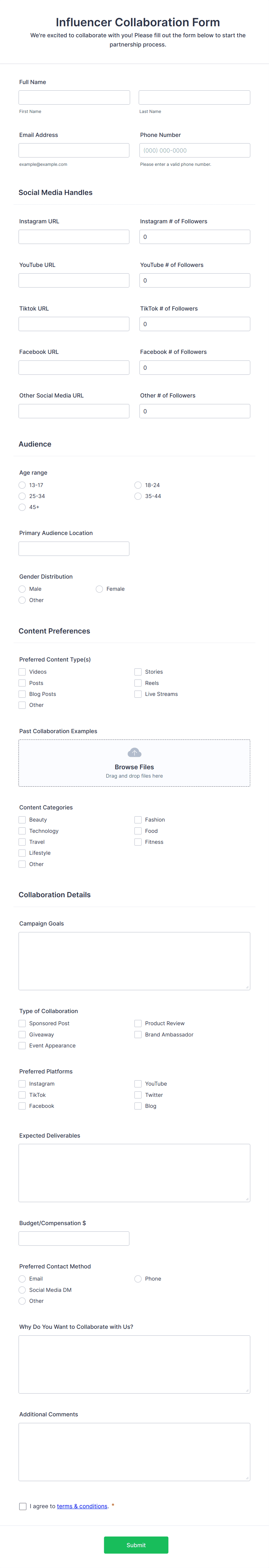Check the Reels content type
The width and height of the screenshot is (269, 1568).
(138, 683)
